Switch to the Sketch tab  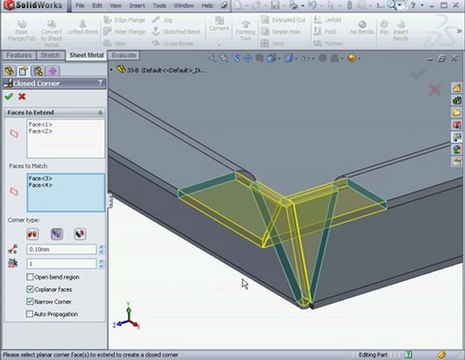50,55
